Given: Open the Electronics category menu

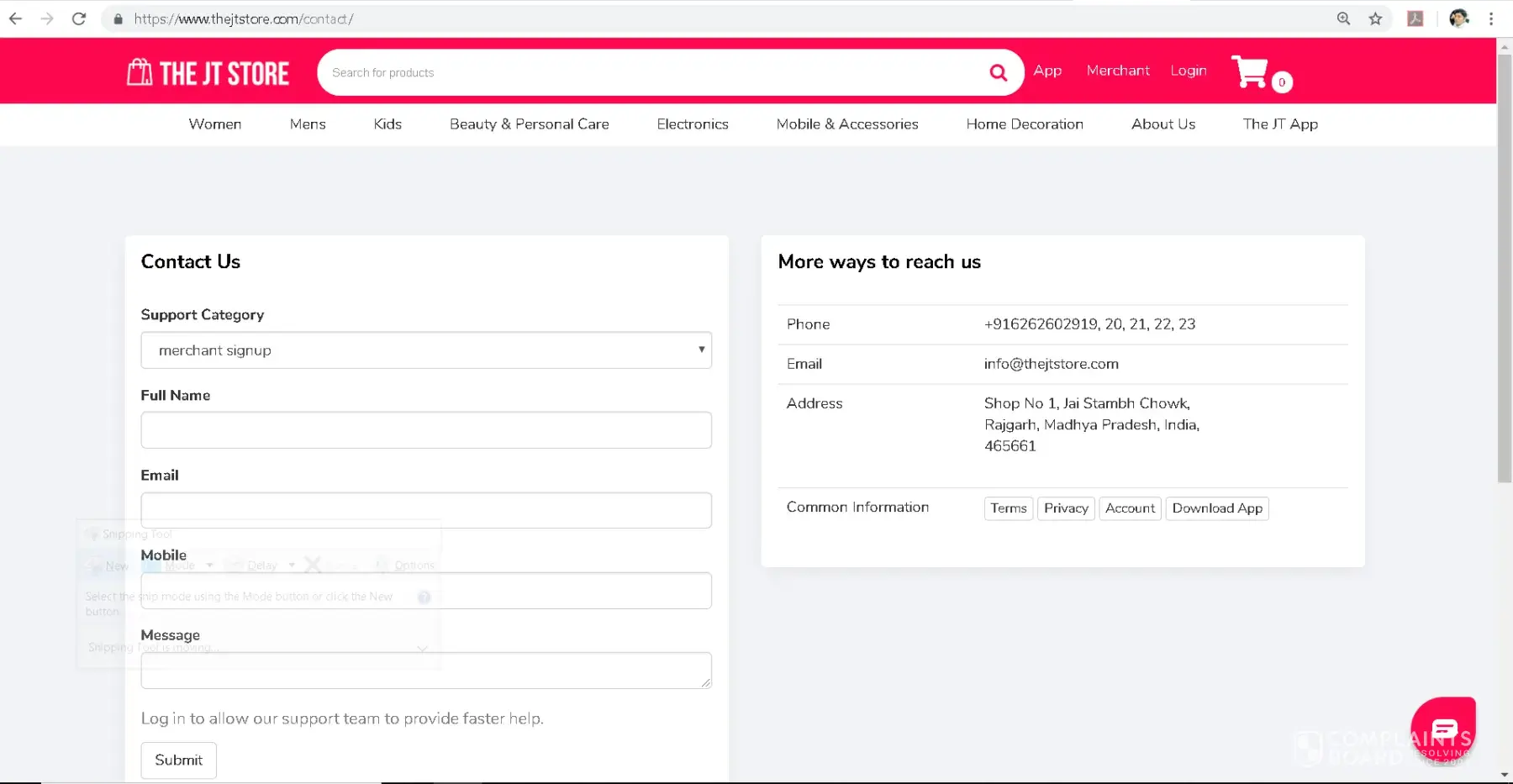Looking at the screenshot, I should 693,124.
